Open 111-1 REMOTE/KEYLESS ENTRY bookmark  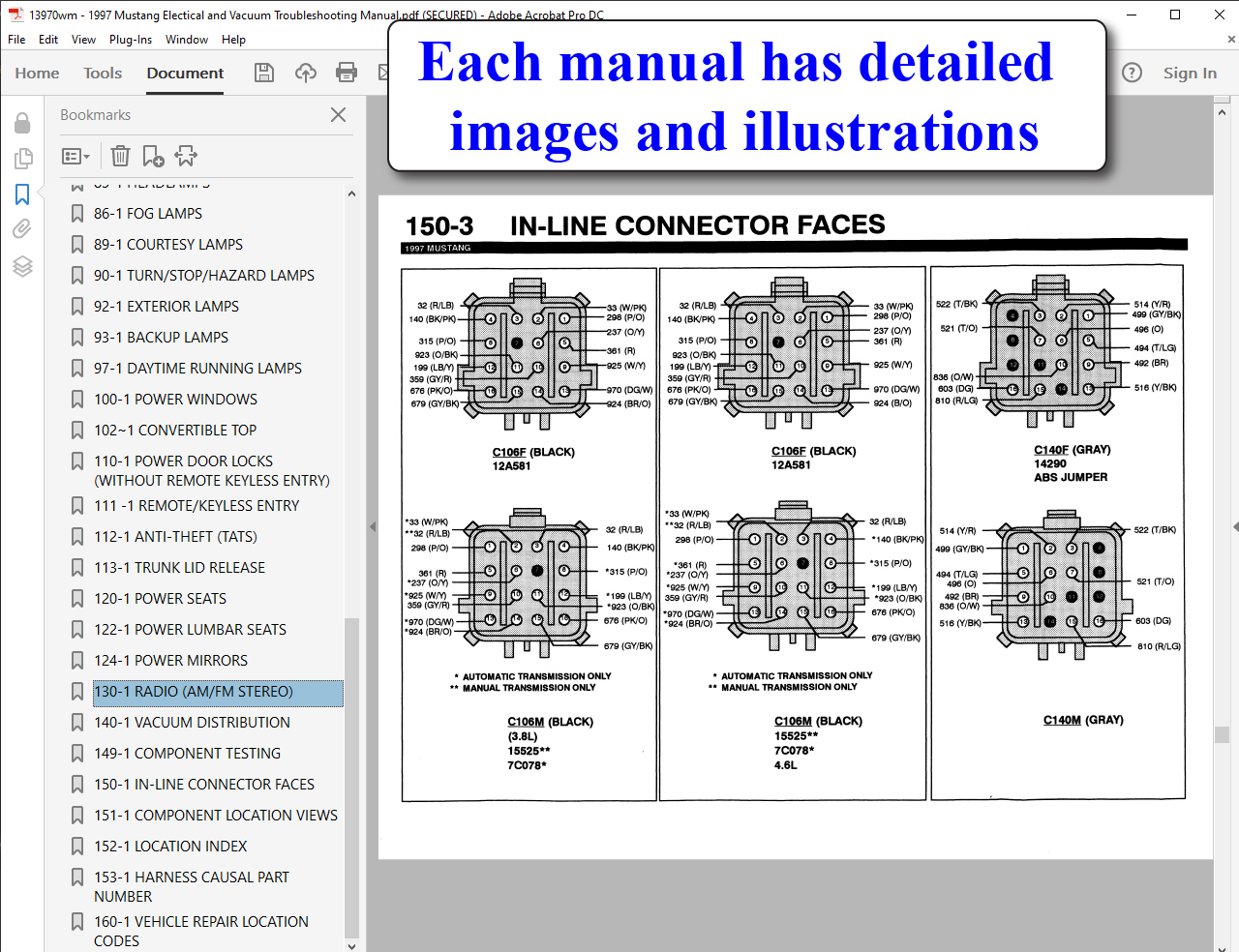point(196,506)
